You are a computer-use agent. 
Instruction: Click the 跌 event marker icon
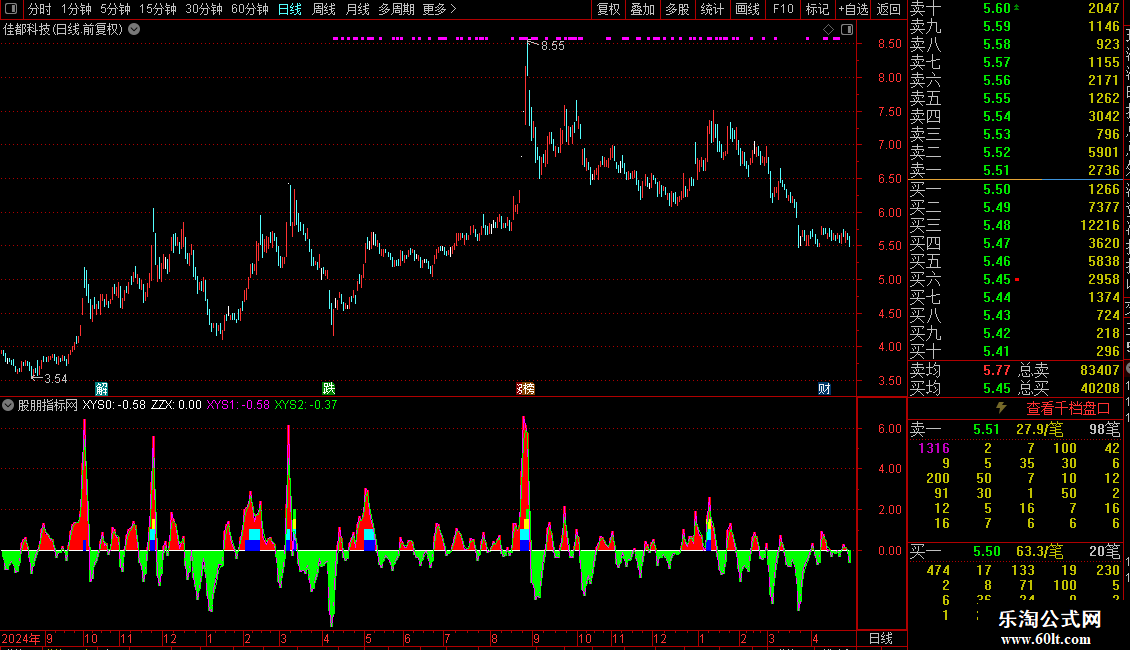point(329,388)
